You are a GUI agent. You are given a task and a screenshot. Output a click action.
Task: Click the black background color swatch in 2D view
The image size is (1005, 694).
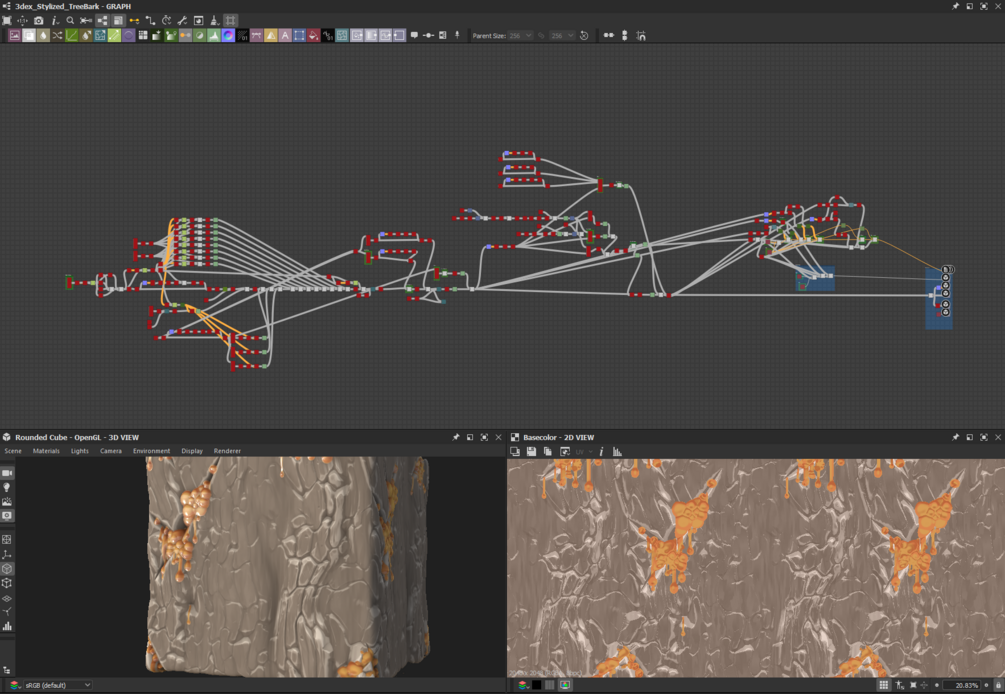coord(536,685)
